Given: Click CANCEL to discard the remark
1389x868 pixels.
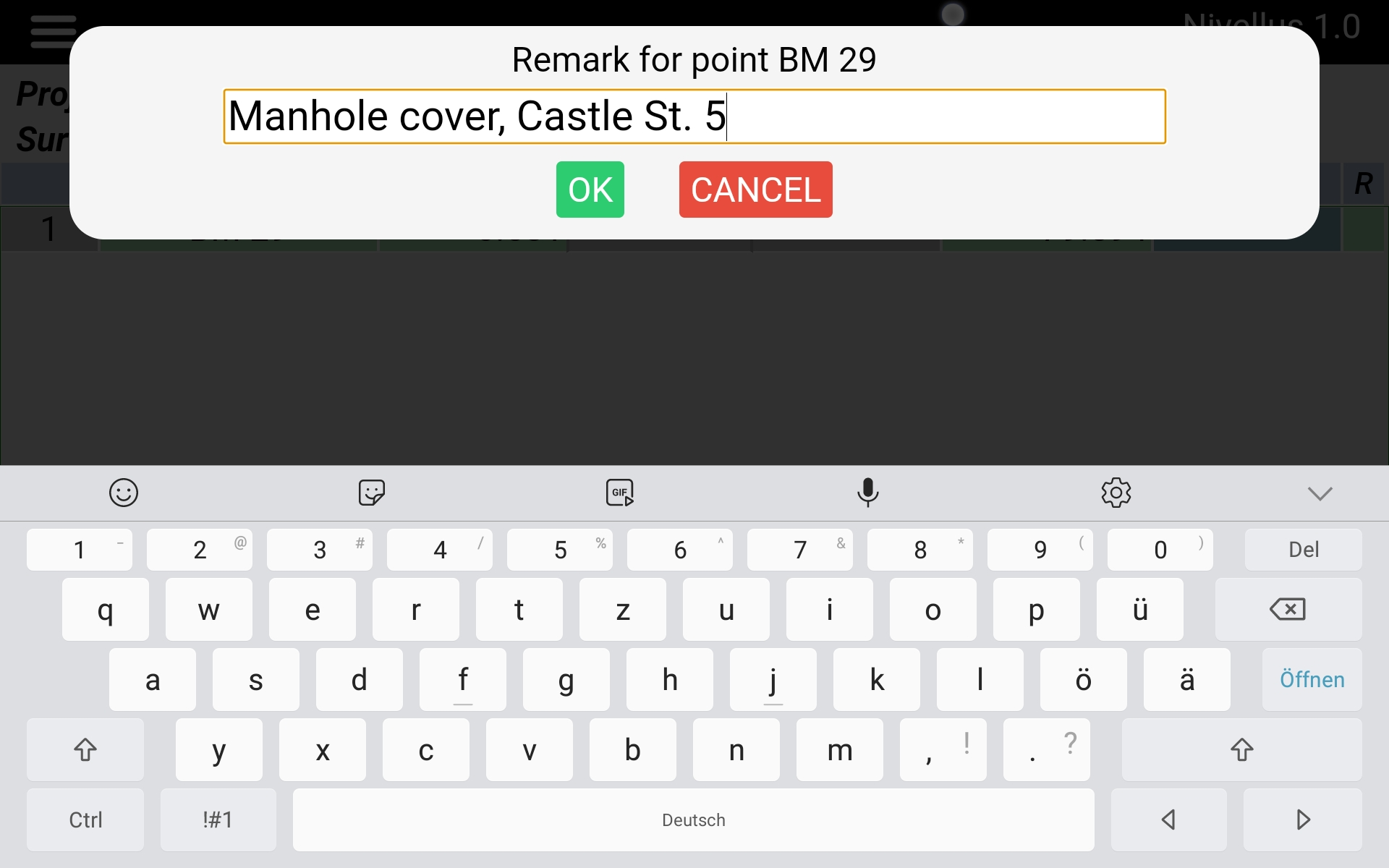Looking at the screenshot, I should click(755, 189).
